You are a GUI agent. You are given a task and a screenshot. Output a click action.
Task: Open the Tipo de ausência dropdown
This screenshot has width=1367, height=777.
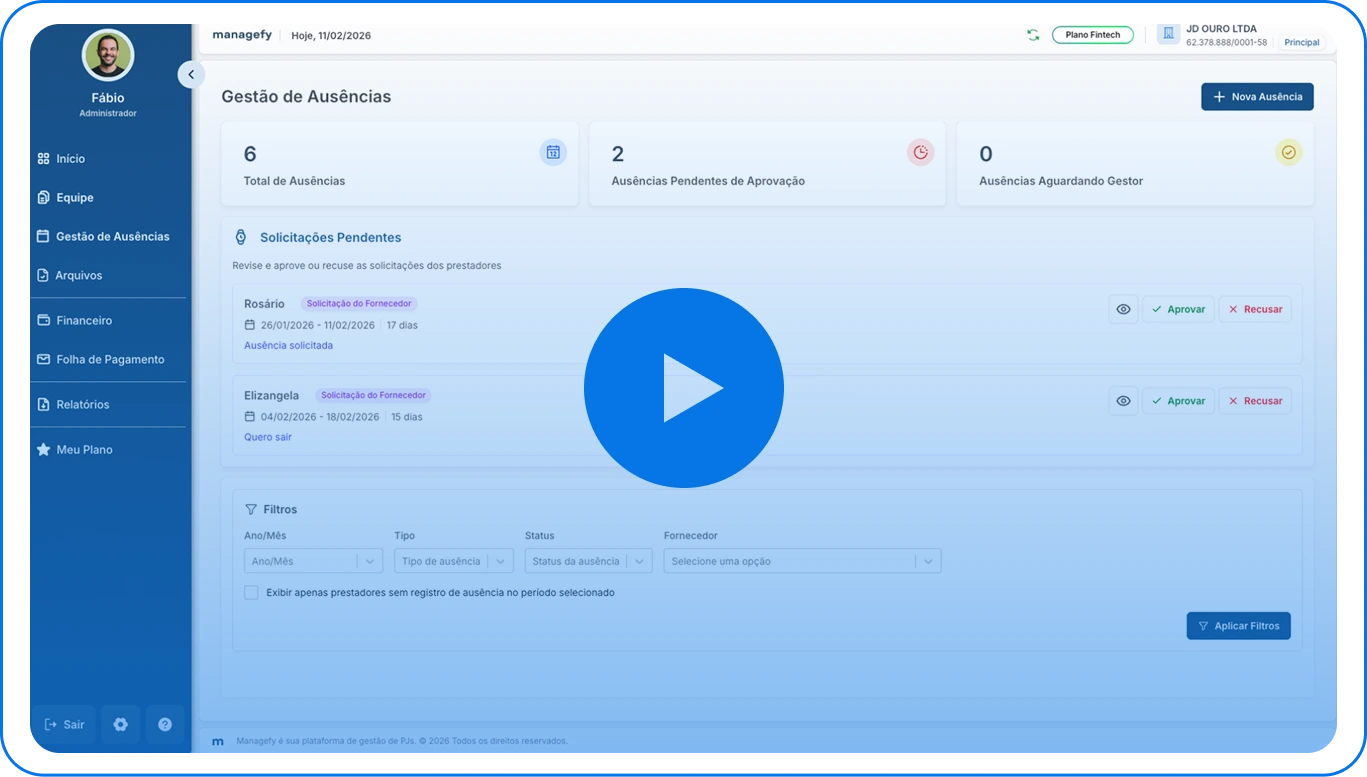(x=453, y=560)
